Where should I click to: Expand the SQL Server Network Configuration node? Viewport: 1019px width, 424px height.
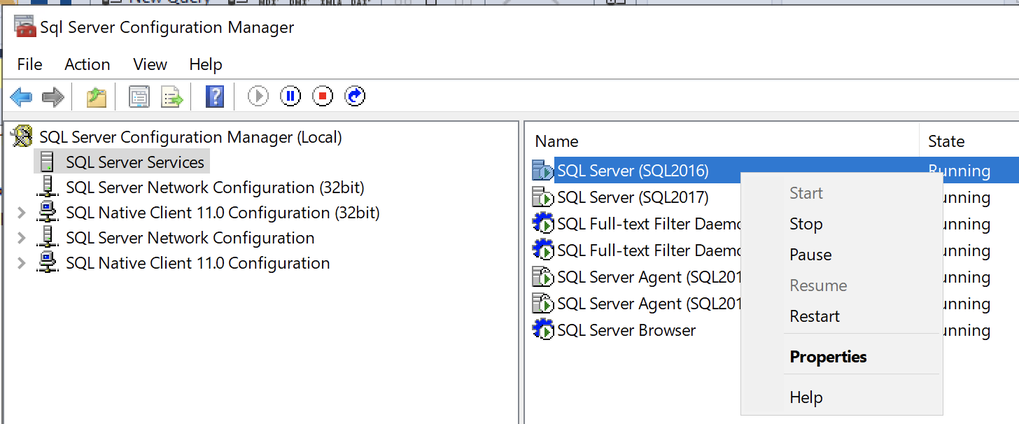(x=23, y=238)
